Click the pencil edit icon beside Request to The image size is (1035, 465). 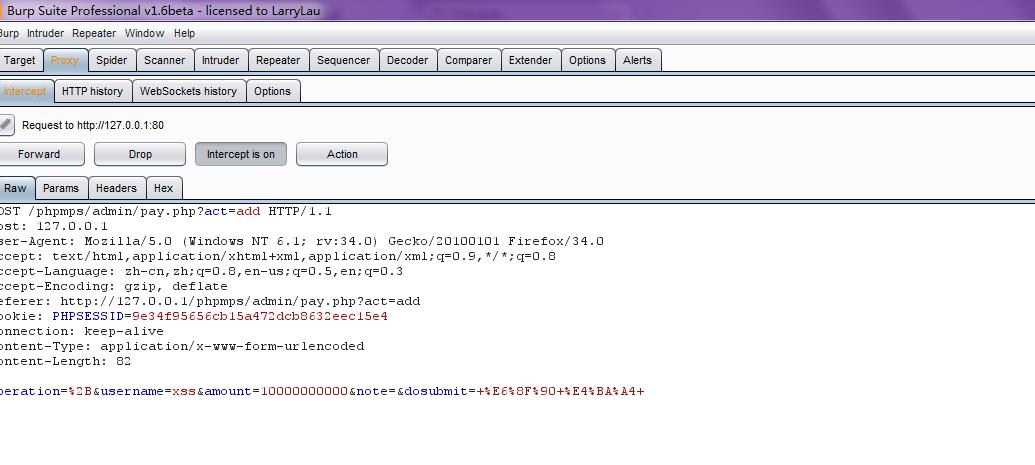[x=6, y=125]
